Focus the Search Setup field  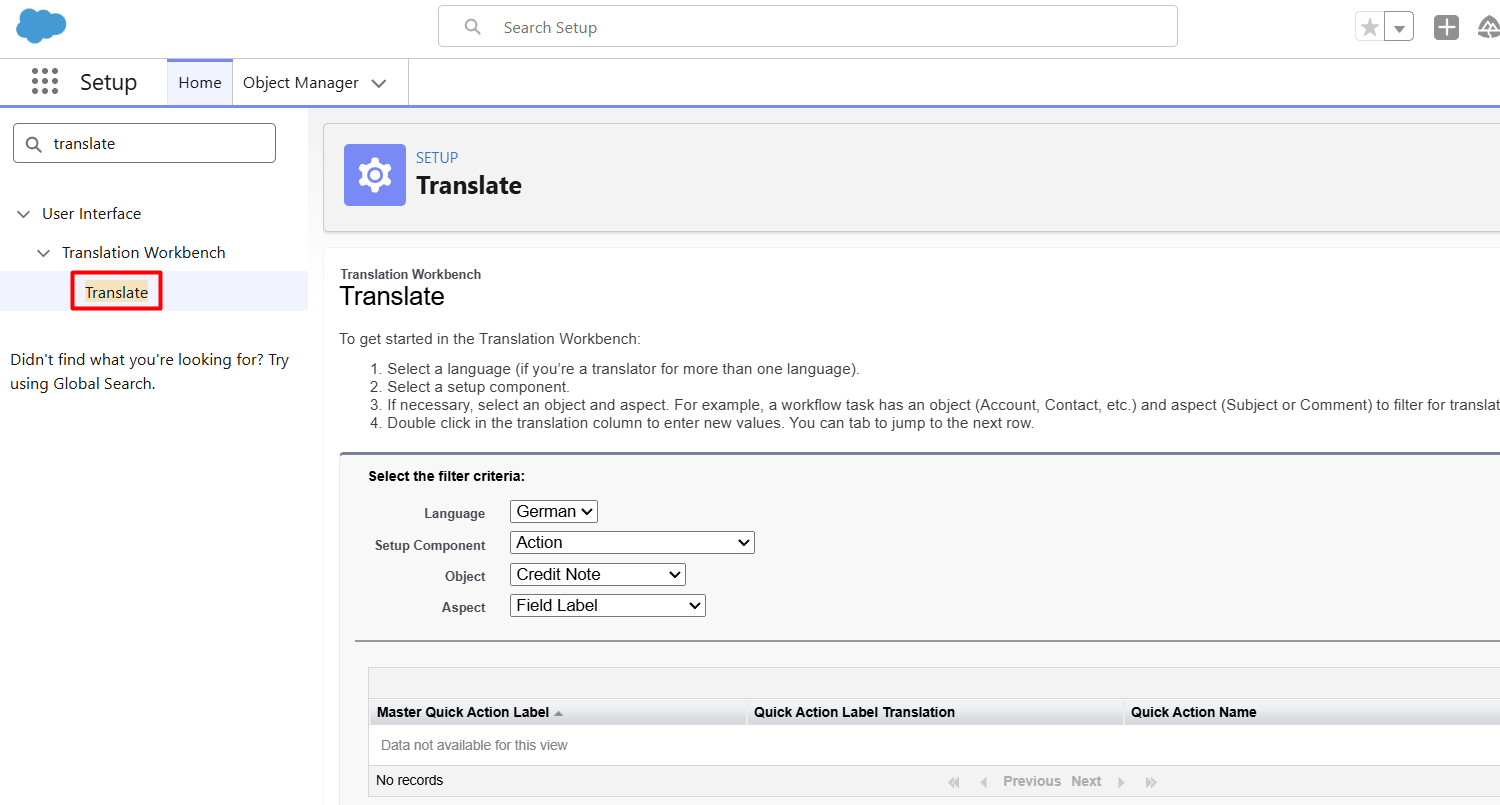click(x=808, y=27)
